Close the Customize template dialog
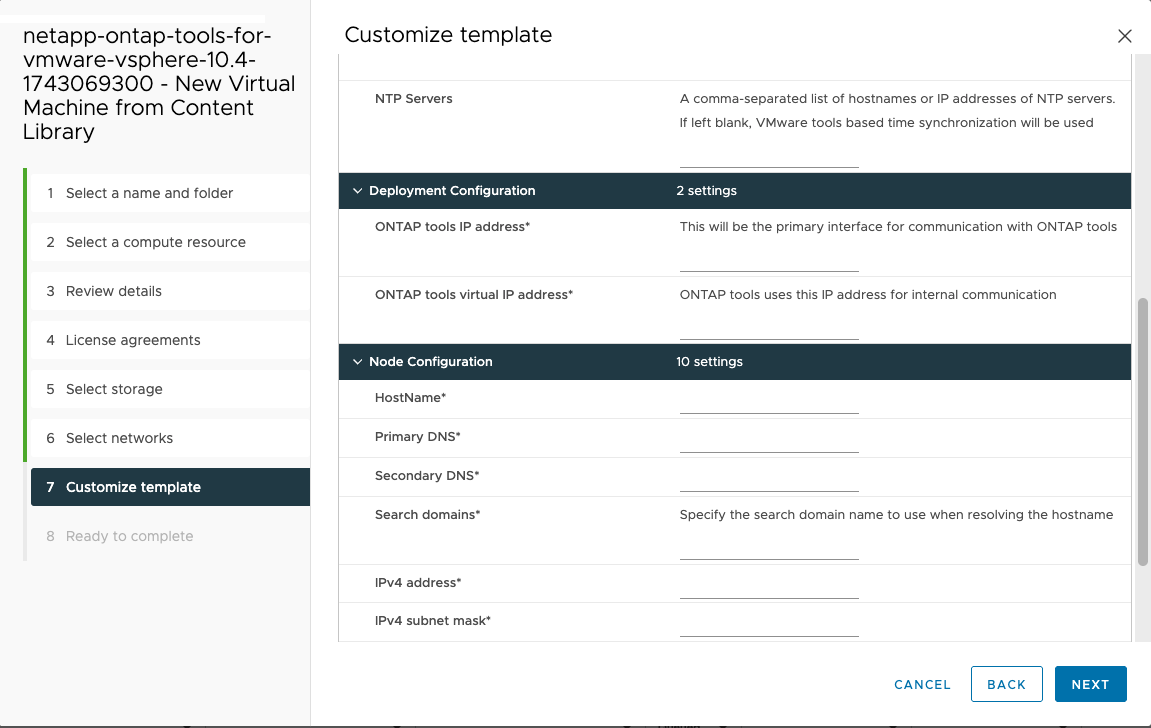 [x=1125, y=36]
